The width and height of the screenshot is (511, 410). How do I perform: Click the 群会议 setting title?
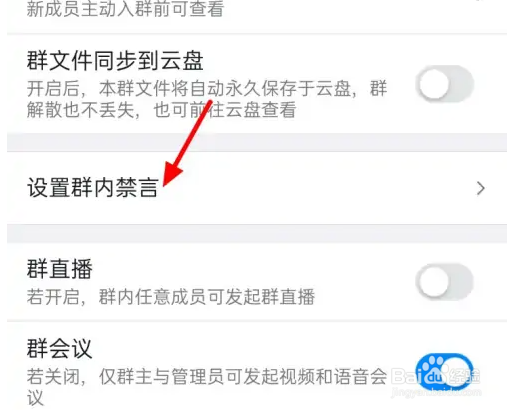click(59, 348)
